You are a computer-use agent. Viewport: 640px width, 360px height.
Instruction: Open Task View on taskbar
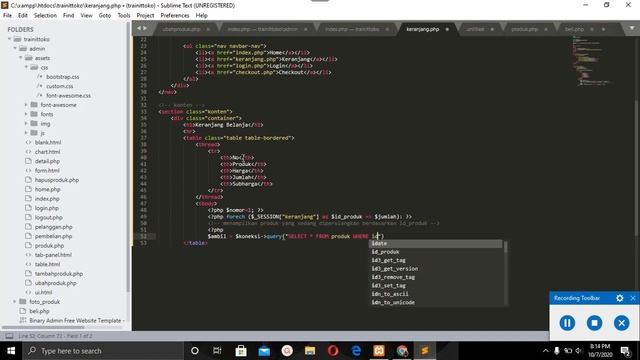[x=217, y=351]
